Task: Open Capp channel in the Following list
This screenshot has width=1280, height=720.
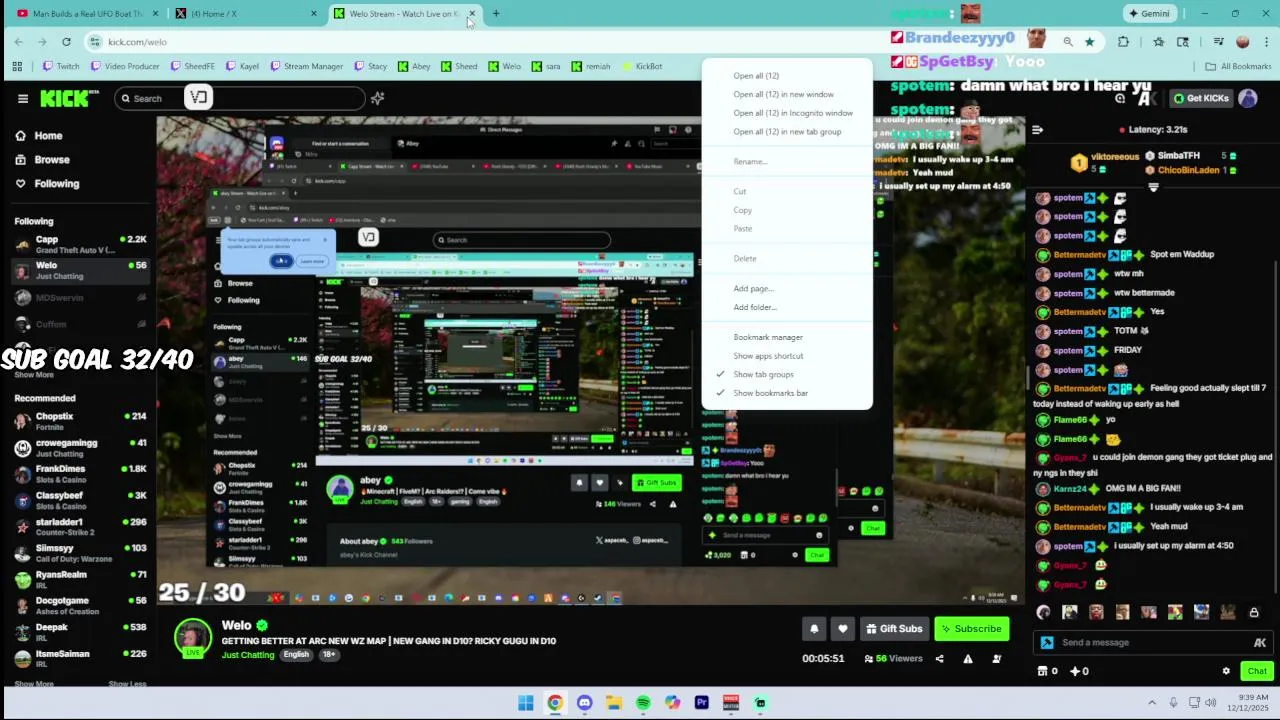Action: tap(80, 245)
